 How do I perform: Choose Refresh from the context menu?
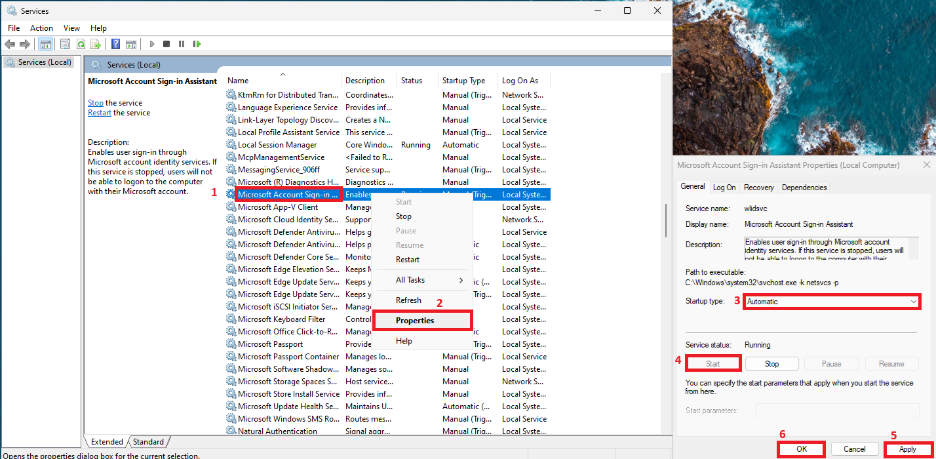click(408, 300)
